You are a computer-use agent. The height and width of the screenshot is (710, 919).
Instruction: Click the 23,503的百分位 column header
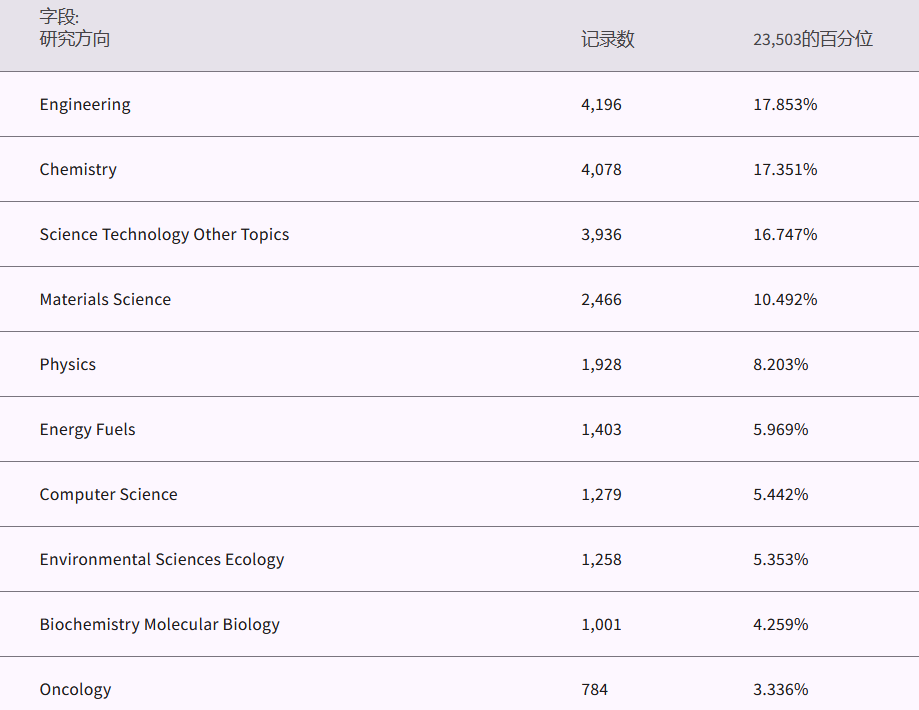(x=813, y=40)
